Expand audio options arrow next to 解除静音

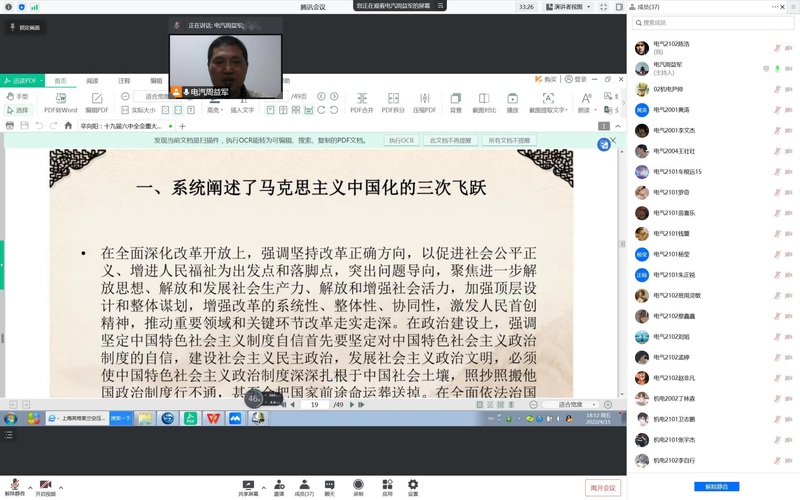click(x=30, y=487)
